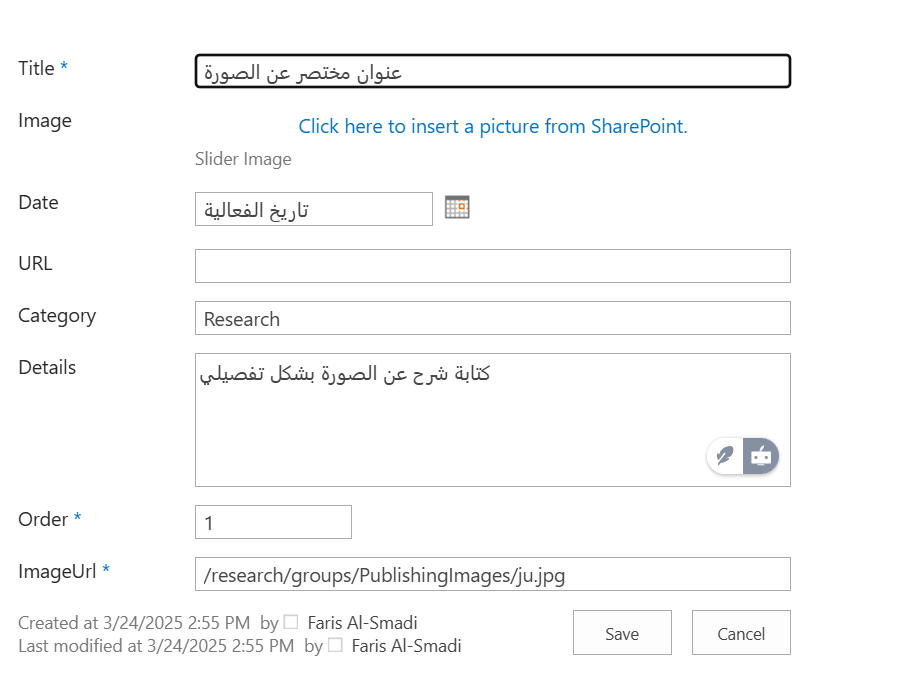Click the feather icon in Details field

725,456
